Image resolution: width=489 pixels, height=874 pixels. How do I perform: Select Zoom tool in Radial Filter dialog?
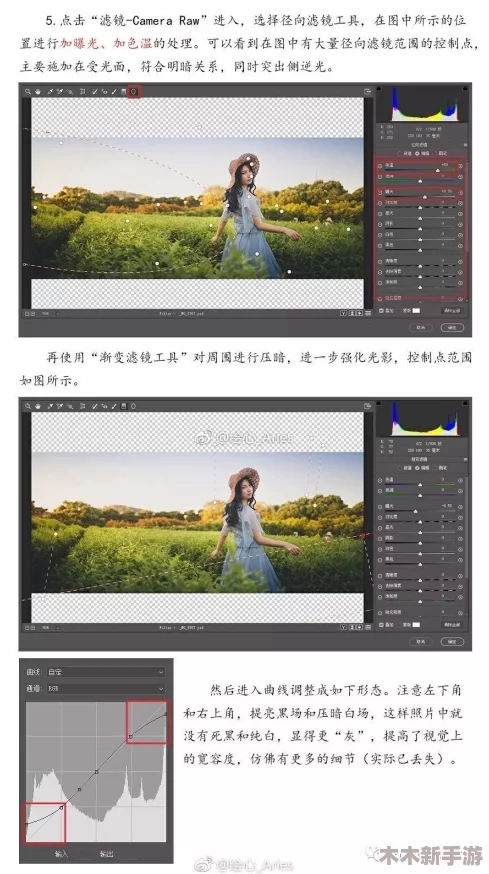coord(28,91)
